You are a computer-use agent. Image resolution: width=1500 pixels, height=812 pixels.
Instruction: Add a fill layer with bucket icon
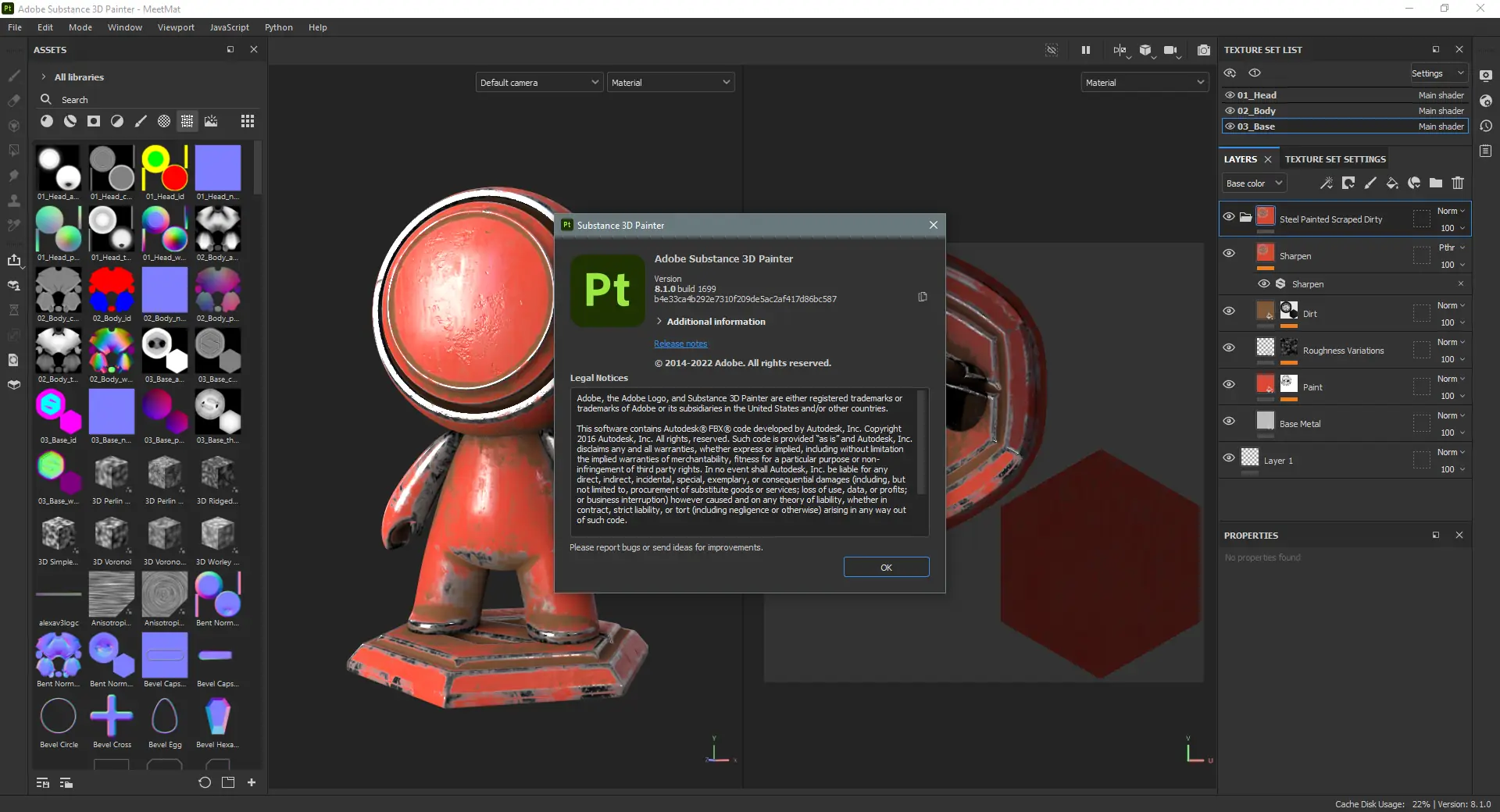pyautogui.click(x=1392, y=183)
